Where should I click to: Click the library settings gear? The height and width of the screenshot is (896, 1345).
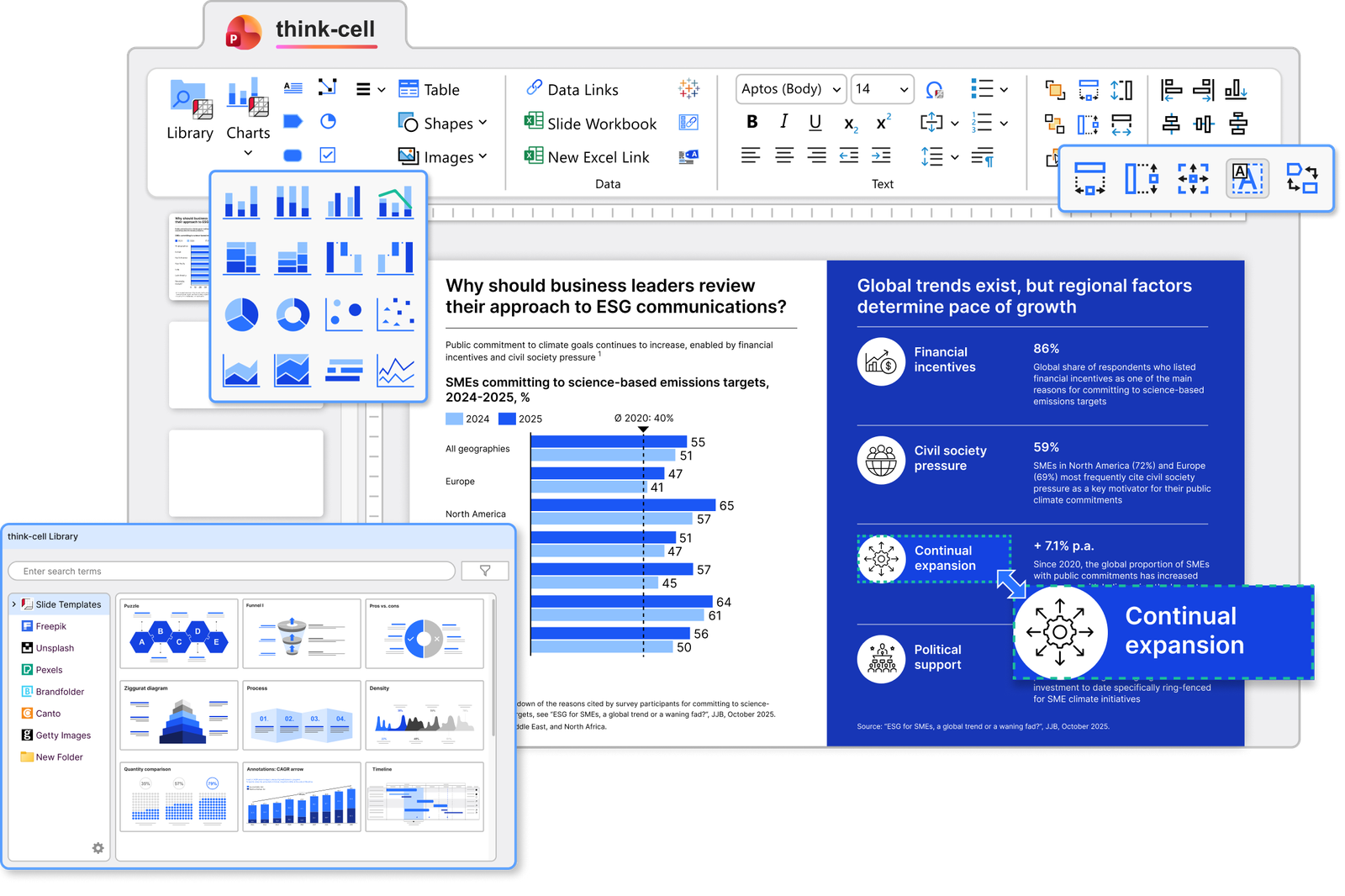(98, 848)
